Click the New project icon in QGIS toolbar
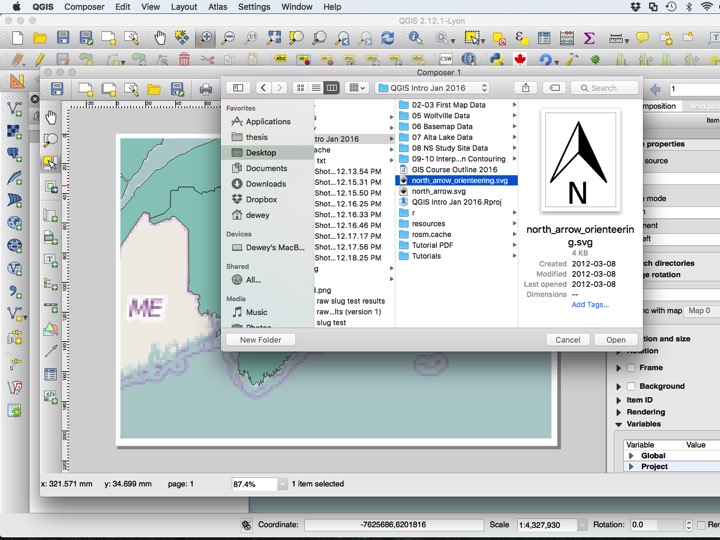 pyautogui.click(x=17, y=38)
